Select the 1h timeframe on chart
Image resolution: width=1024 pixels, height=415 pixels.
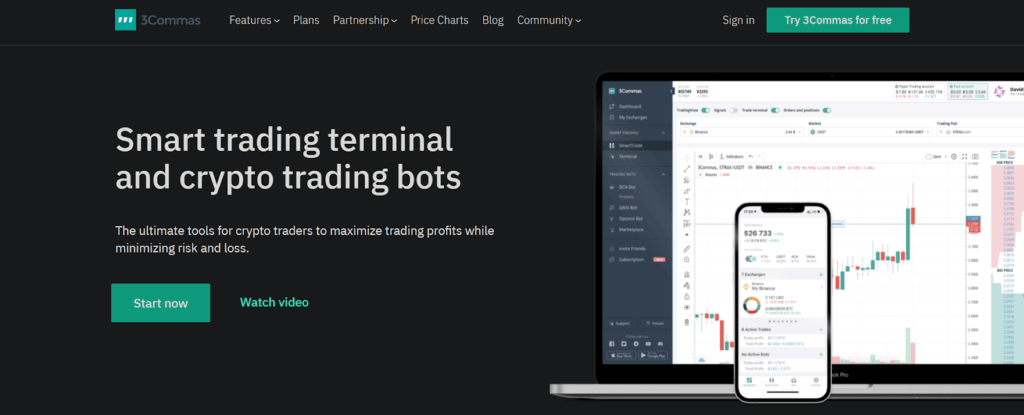pos(700,157)
